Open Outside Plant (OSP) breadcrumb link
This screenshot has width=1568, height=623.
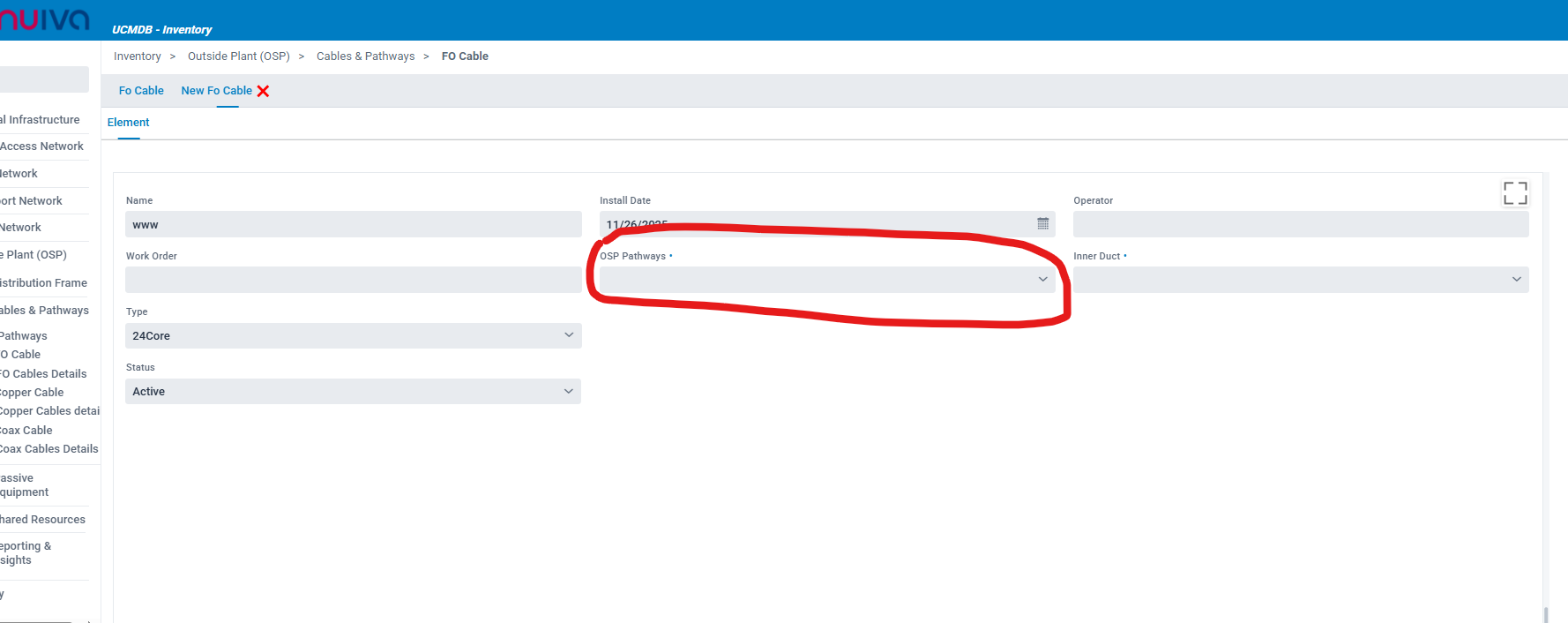238,56
